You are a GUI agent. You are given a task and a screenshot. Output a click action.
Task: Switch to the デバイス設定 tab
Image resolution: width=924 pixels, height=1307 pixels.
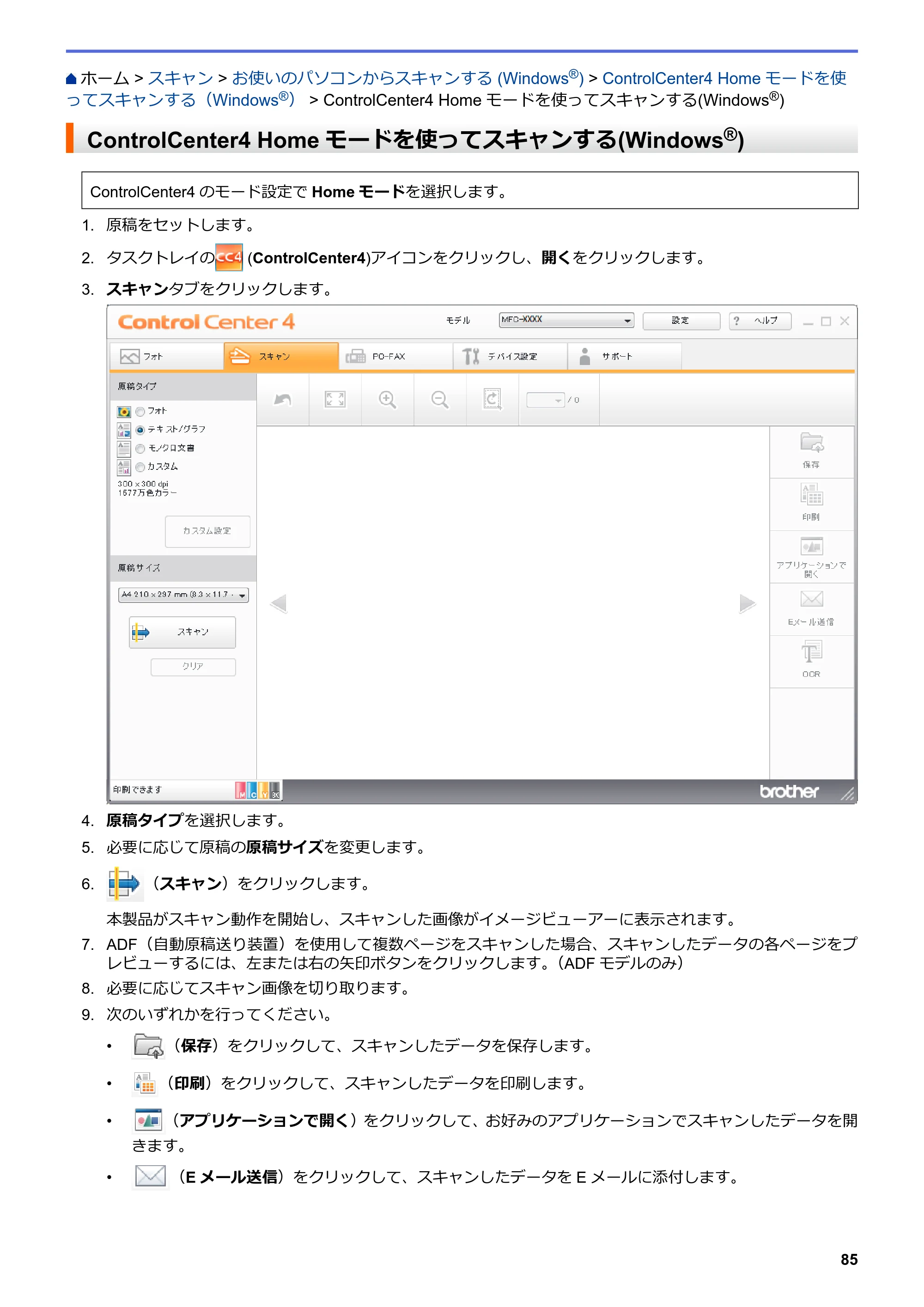click(510, 356)
